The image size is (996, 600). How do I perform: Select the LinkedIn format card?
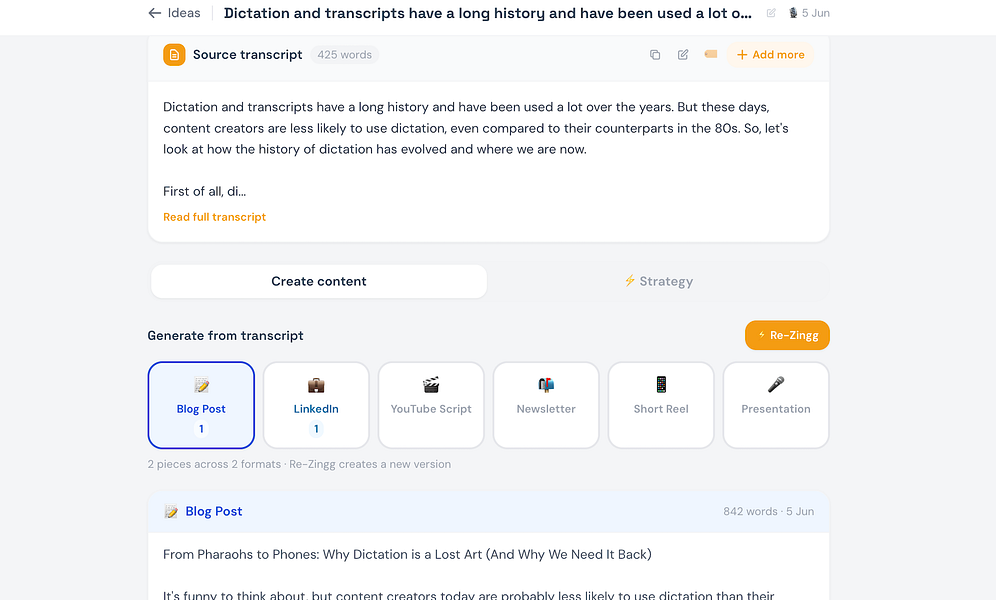click(316, 405)
